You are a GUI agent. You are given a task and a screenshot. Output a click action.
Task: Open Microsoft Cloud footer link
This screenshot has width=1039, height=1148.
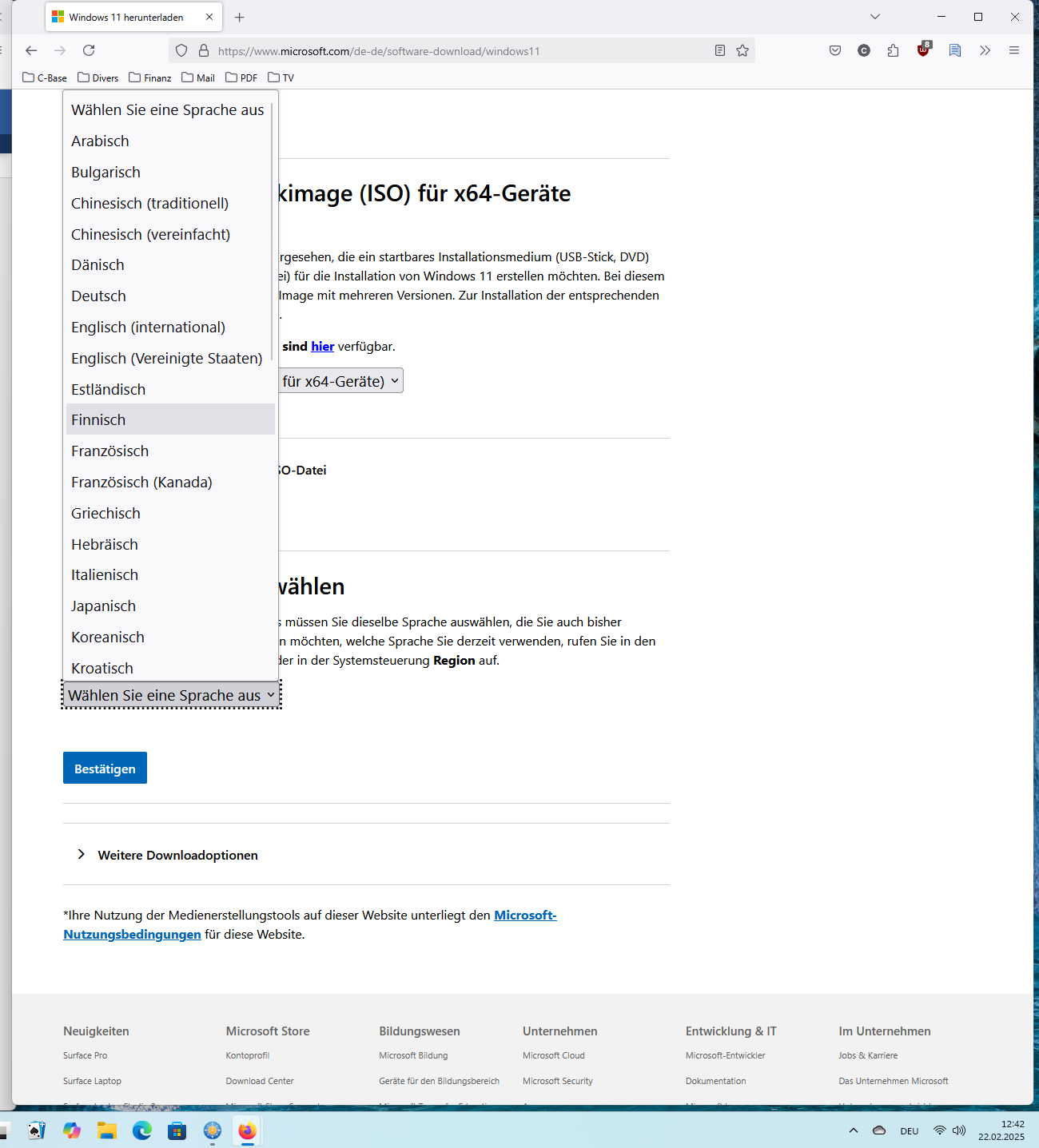pyautogui.click(x=554, y=1055)
